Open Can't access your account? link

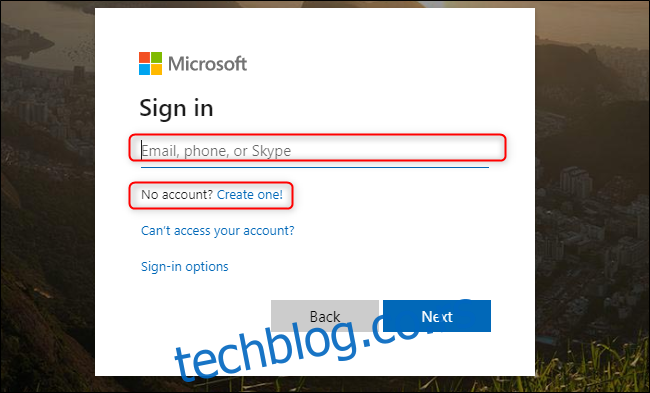coord(218,230)
